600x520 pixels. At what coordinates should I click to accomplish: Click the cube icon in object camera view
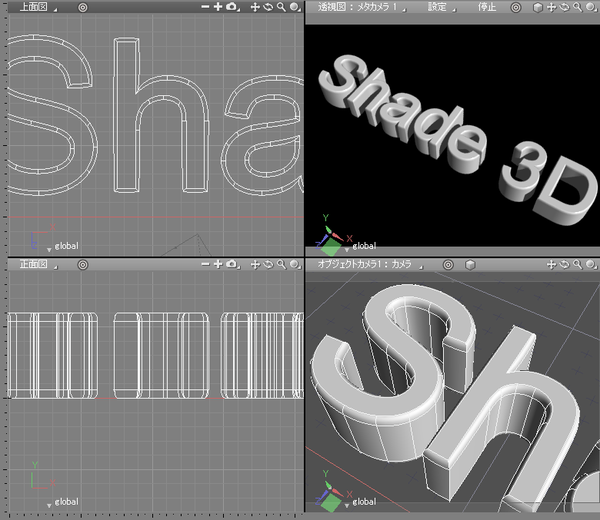point(469,265)
